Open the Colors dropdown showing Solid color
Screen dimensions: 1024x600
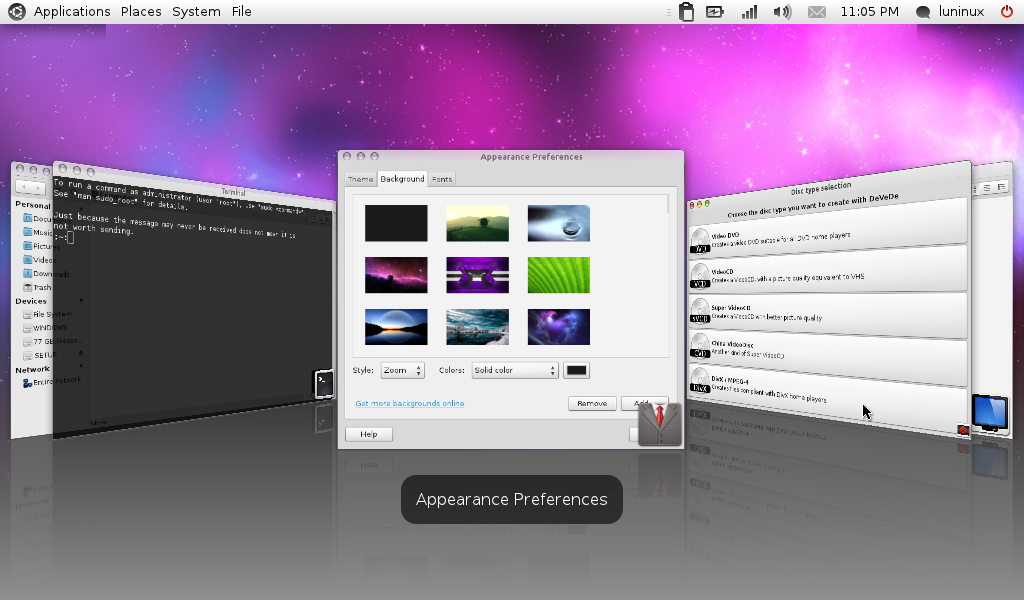tap(514, 370)
